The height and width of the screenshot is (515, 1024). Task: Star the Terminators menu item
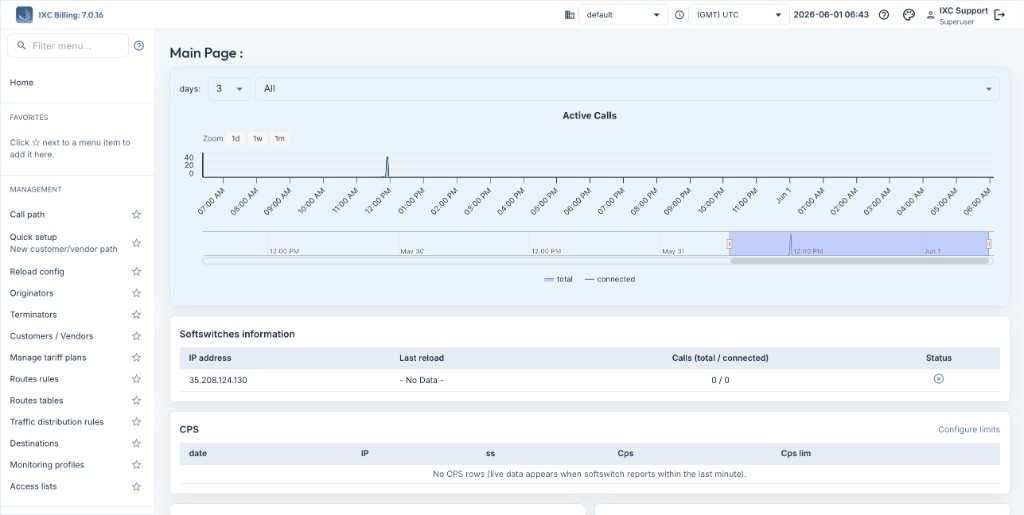coord(136,315)
